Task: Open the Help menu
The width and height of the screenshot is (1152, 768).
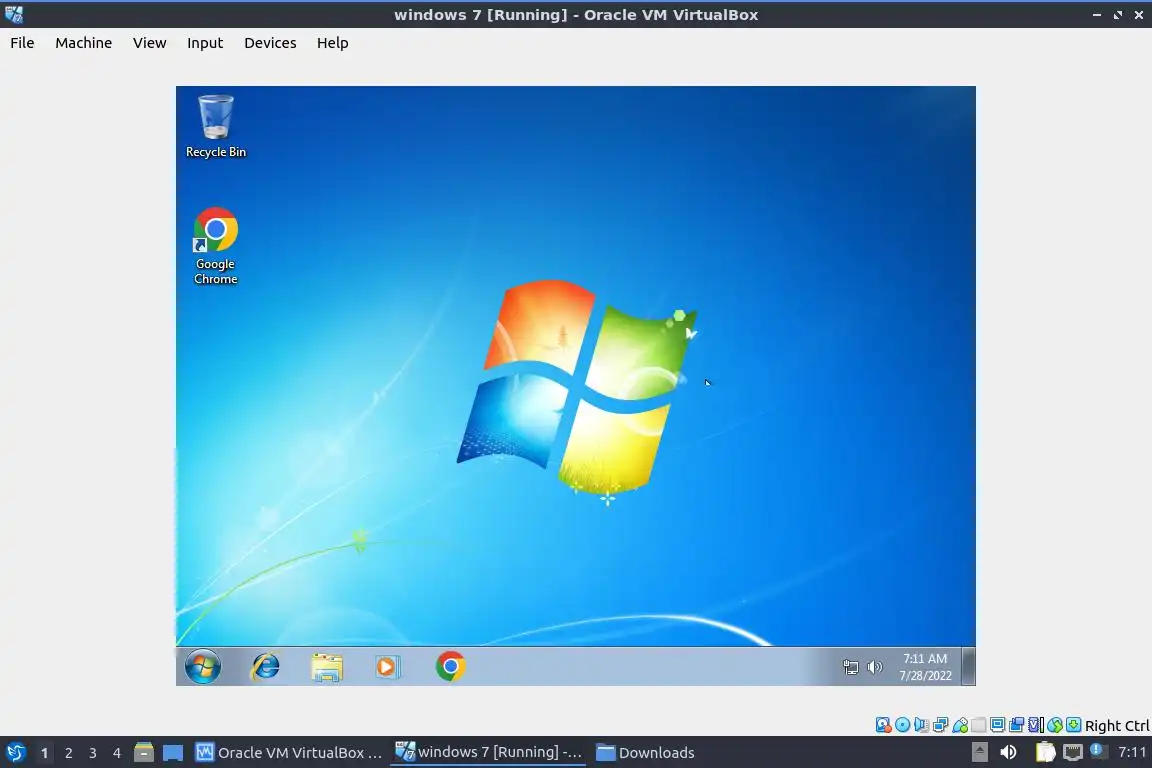Action: click(333, 43)
